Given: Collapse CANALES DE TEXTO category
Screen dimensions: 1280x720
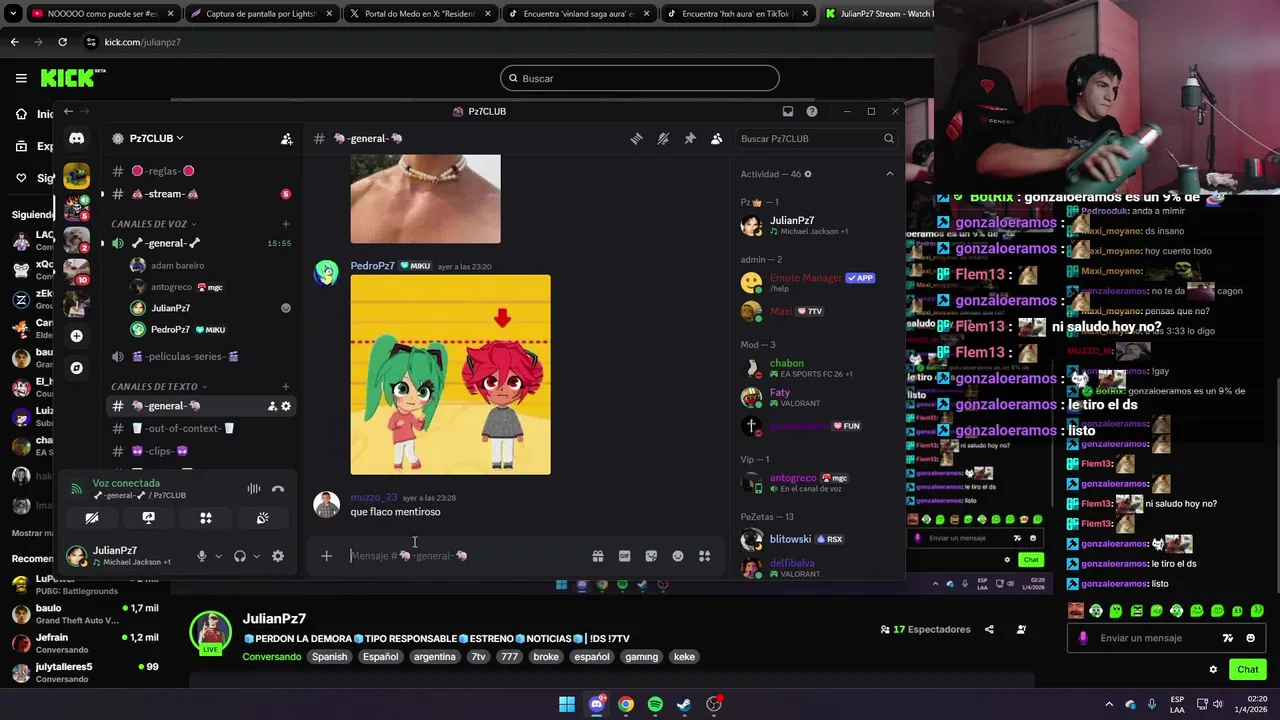Looking at the screenshot, I should point(160,386).
